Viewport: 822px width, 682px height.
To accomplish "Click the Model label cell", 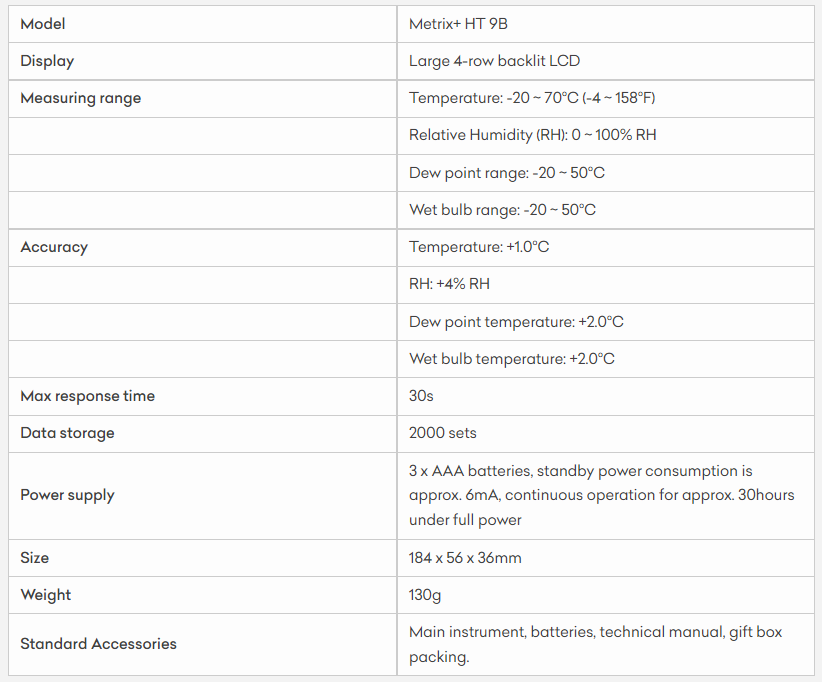I will pos(43,24).
